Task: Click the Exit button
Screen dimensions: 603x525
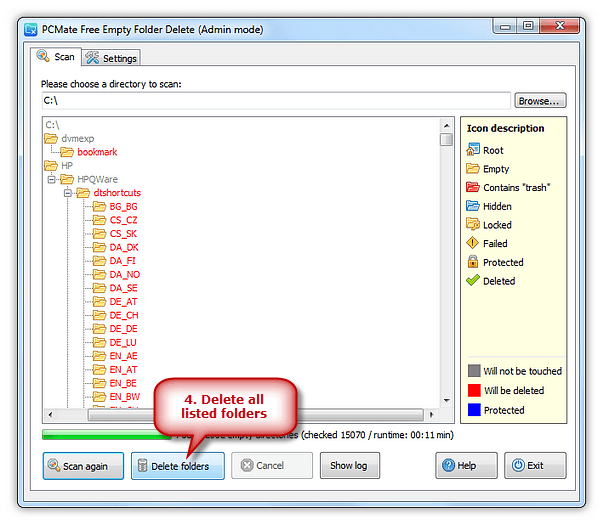Action: (535, 465)
